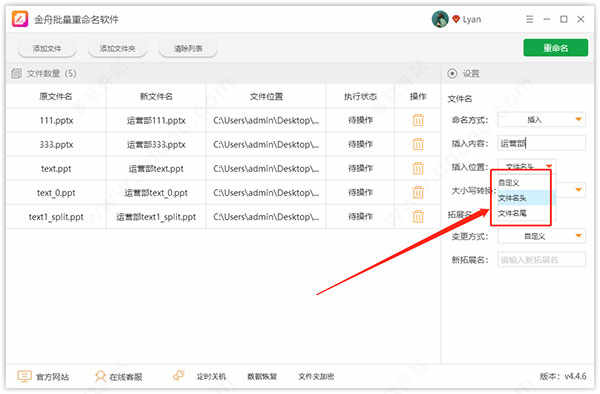Open the 大小写转换 dropdown arrow
600x394 pixels.
point(578,190)
